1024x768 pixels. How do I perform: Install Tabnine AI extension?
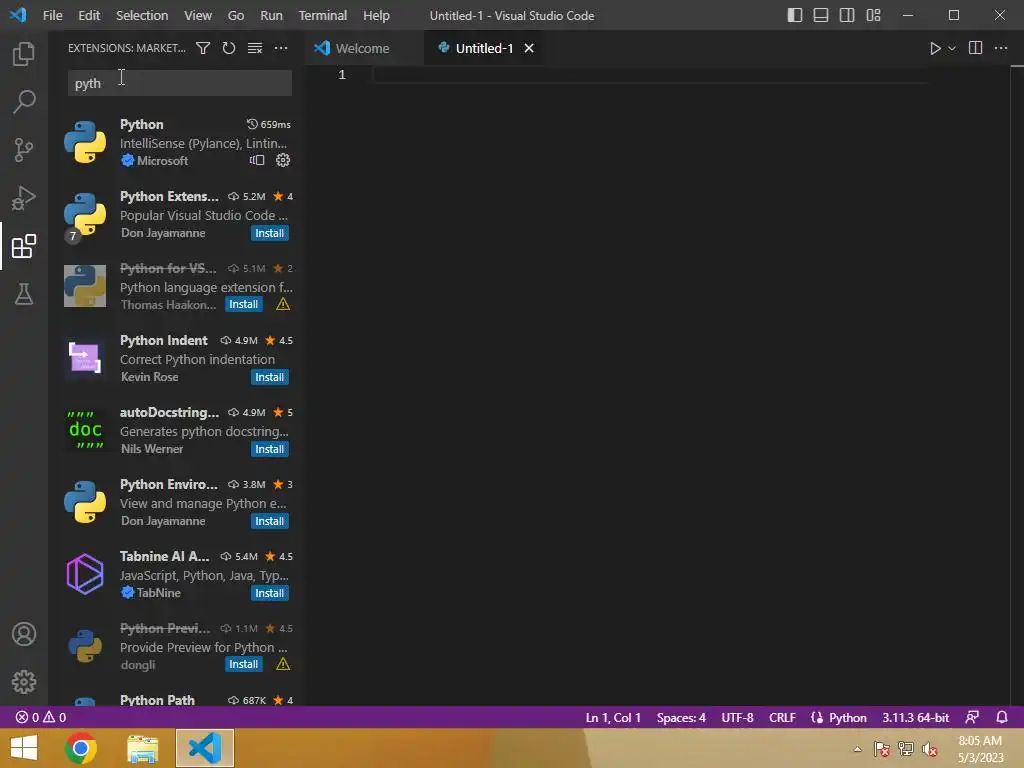coord(269,593)
